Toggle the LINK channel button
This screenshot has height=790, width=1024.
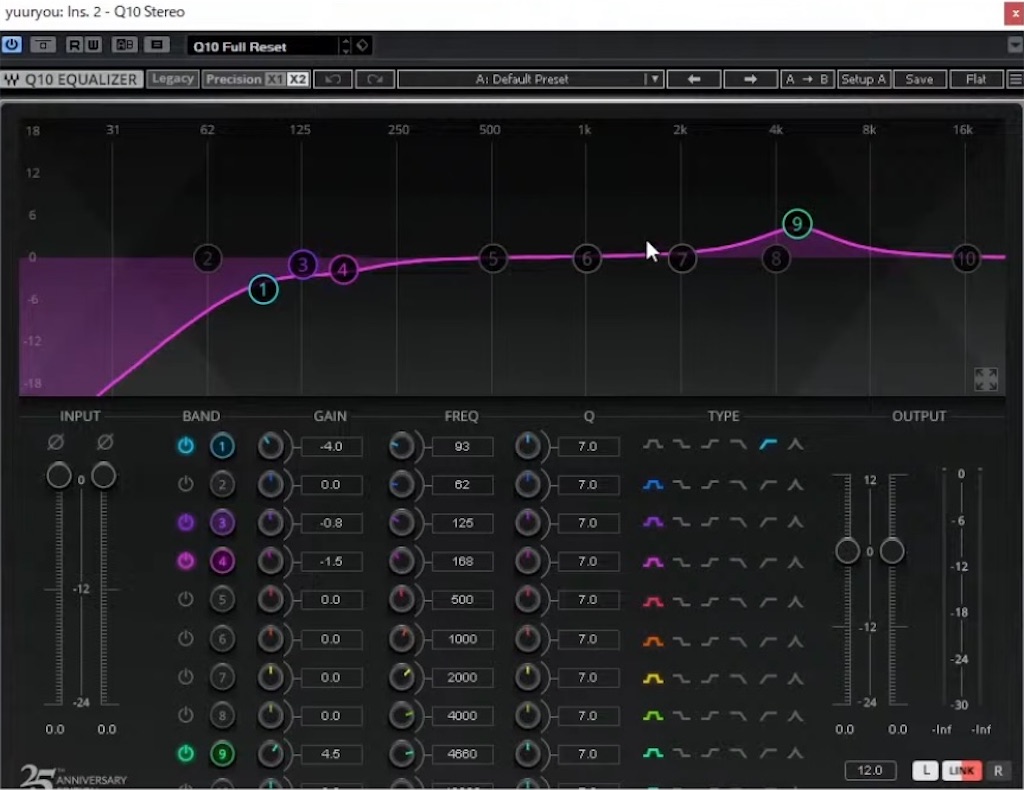[961, 770]
